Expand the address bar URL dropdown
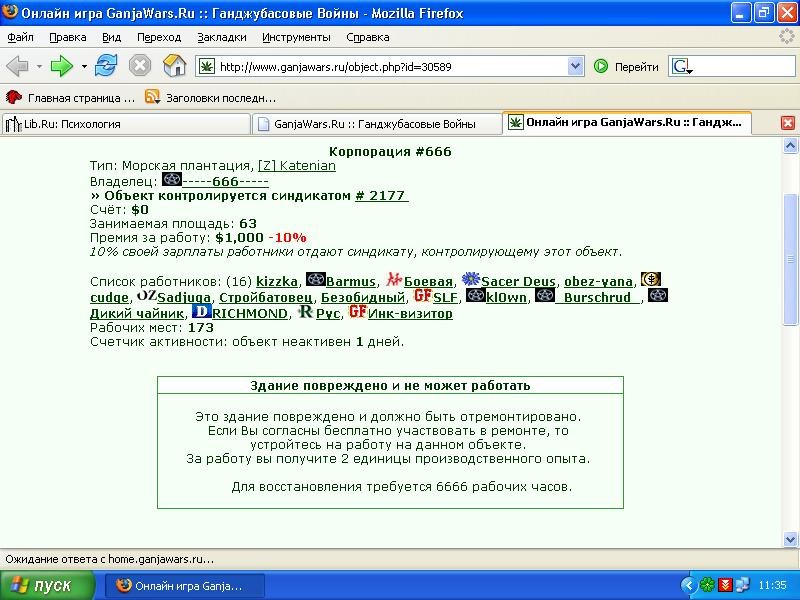Viewport: 800px width, 600px height. tap(576, 66)
